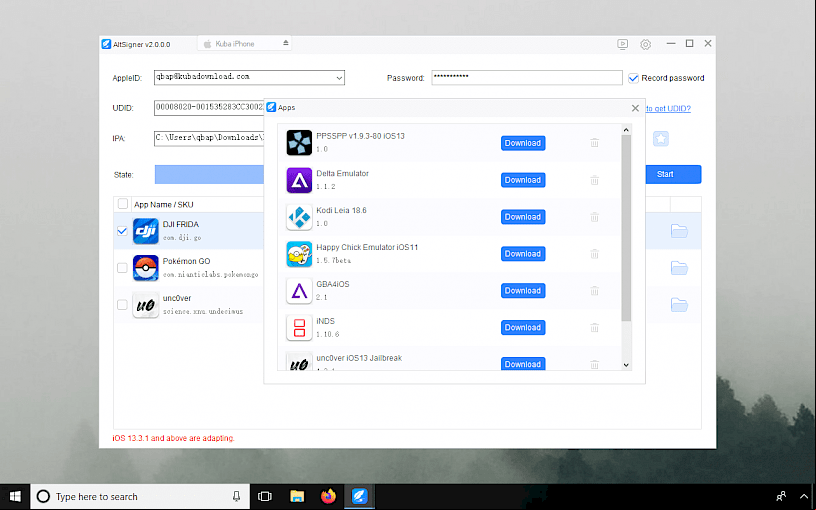Click the State progress bar
The image size is (816, 510).
pyautogui.click(x=209, y=174)
